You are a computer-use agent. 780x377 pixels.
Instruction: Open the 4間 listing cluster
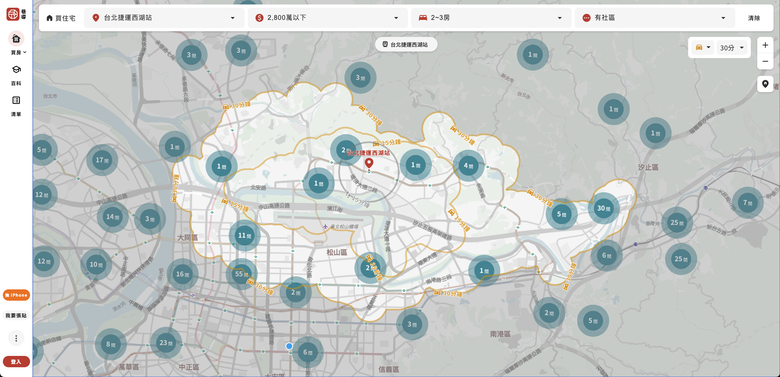tap(468, 166)
